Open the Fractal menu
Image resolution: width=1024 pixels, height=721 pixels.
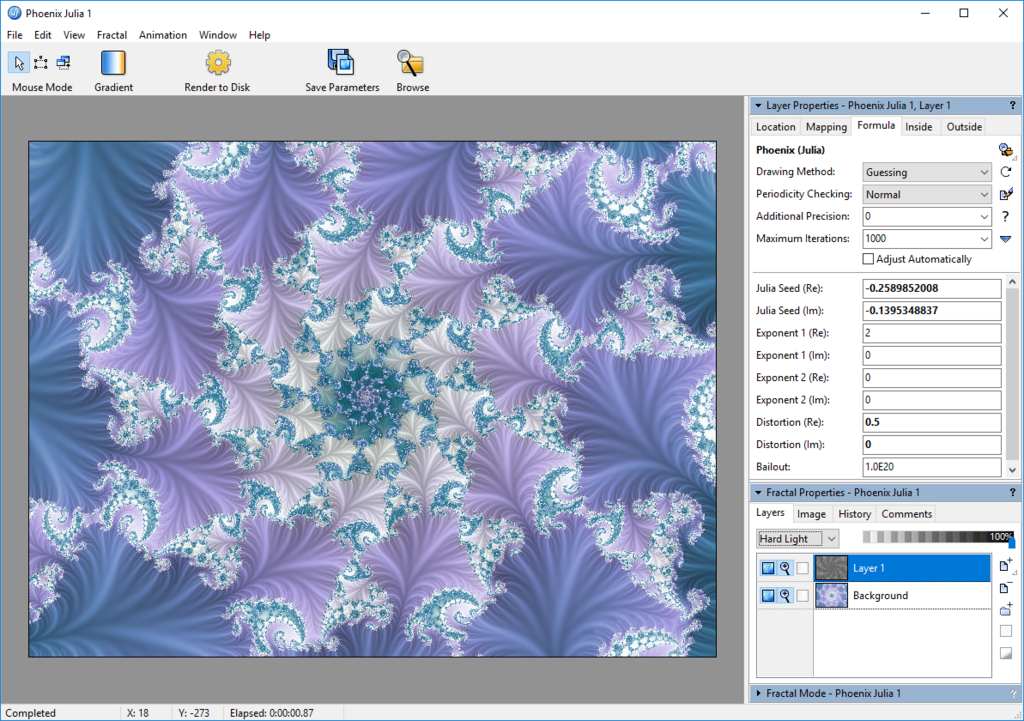pos(111,35)
